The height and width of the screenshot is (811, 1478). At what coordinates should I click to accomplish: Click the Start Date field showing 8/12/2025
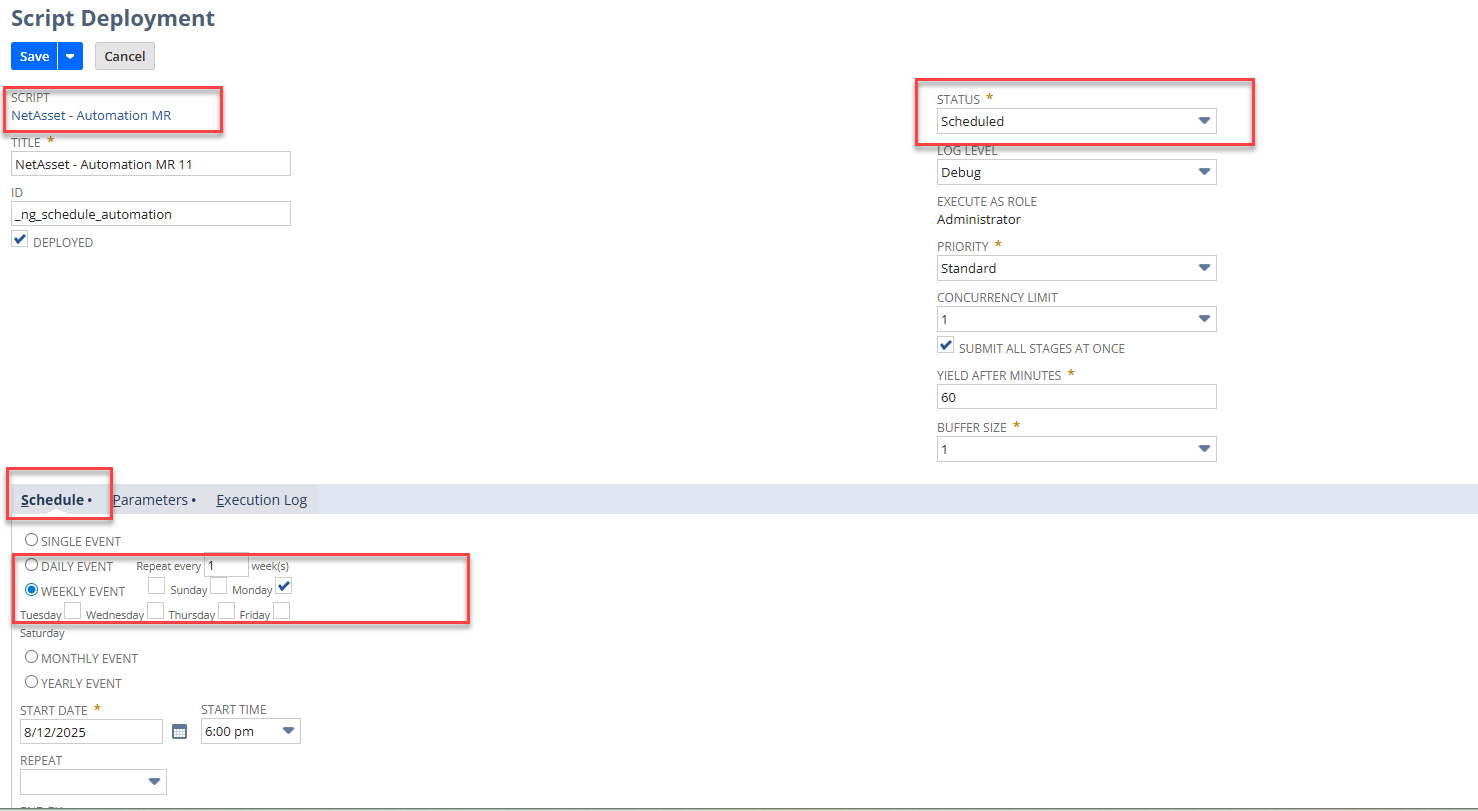coord(91,731)
